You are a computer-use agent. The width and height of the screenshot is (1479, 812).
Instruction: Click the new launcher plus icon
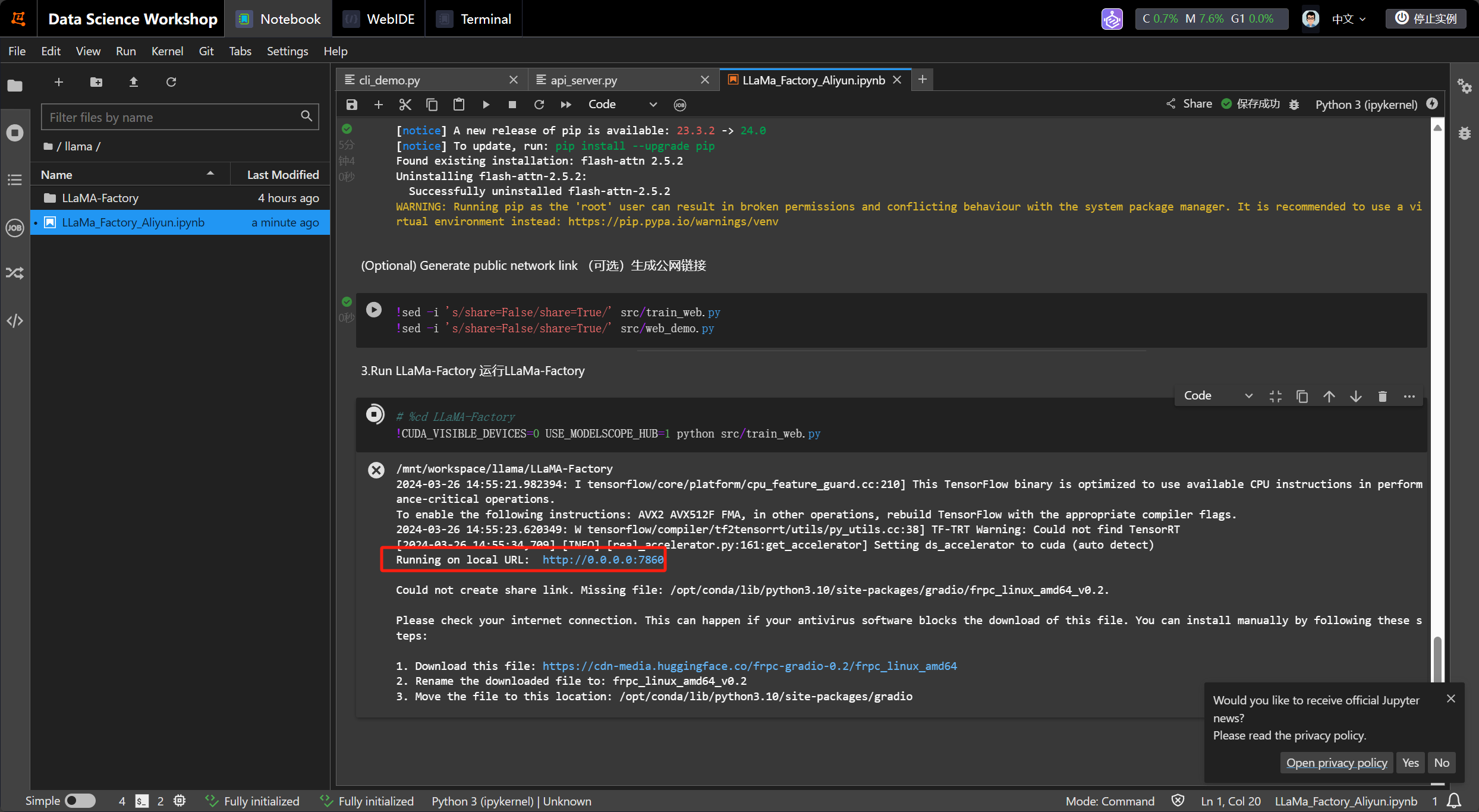[59, 82]
